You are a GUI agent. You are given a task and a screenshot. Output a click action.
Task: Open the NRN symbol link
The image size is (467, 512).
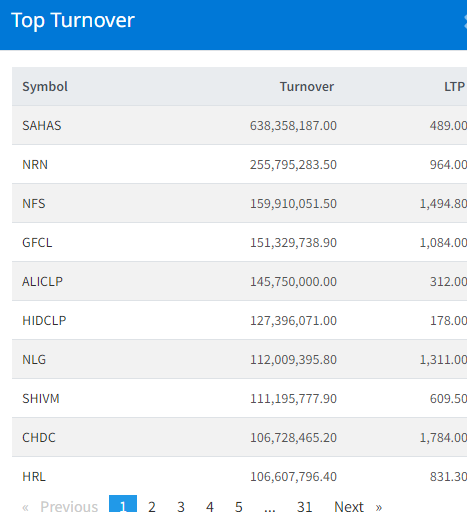click(x=35, y=165)
